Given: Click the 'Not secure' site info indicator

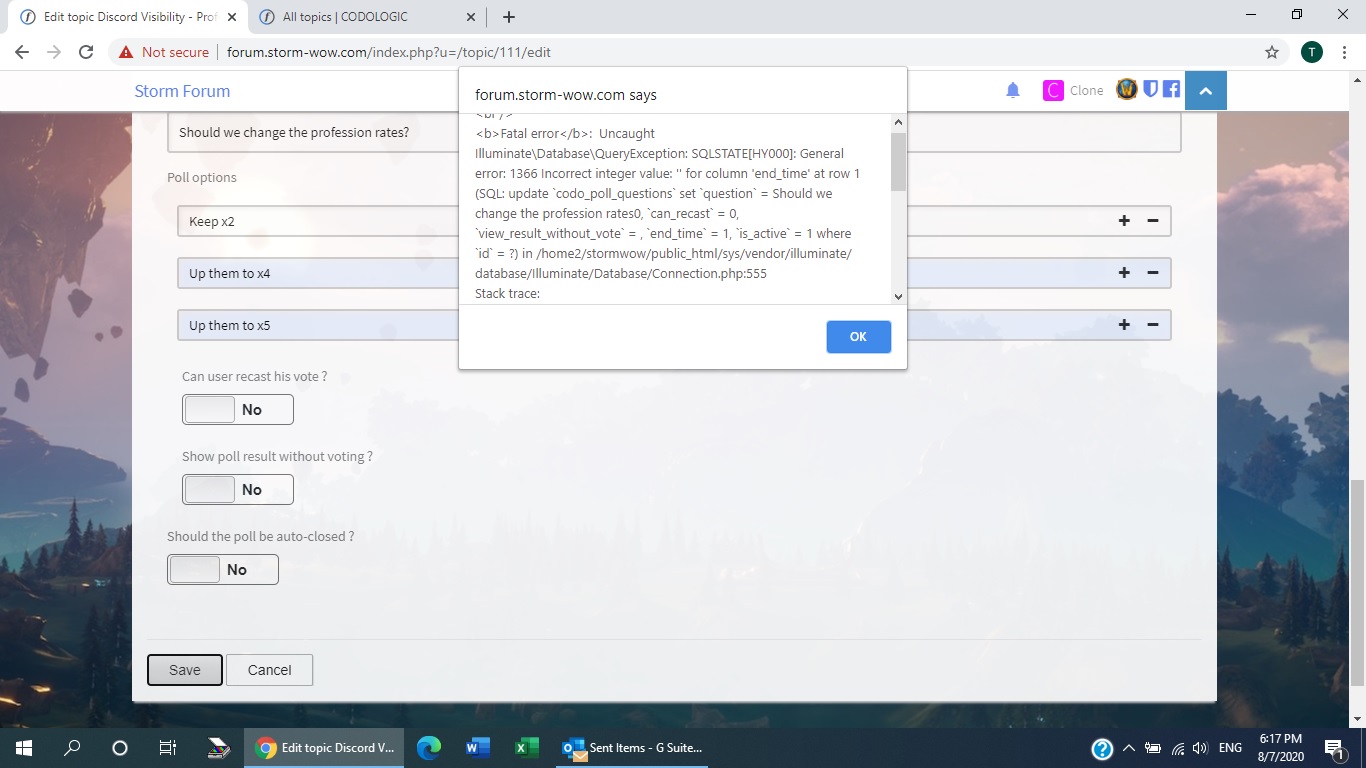Looking at the screenshot, I should [164, 52].
